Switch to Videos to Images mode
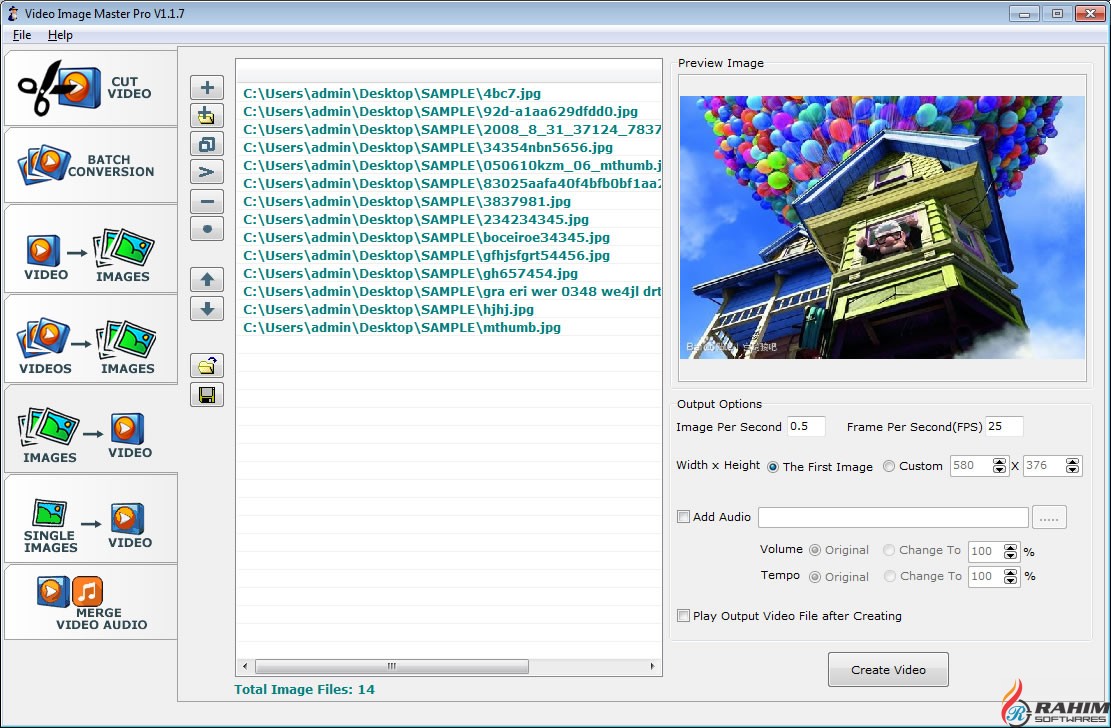The width and height of the screenshot is (1111, 728). click(91, 340)
